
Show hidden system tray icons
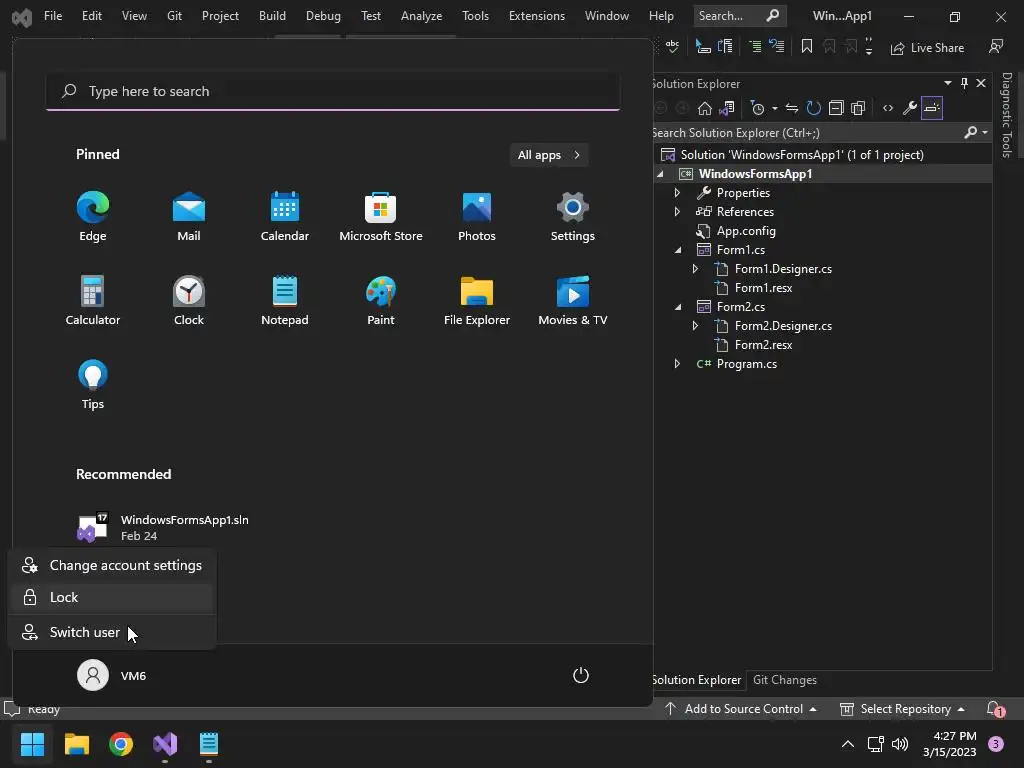848,744
